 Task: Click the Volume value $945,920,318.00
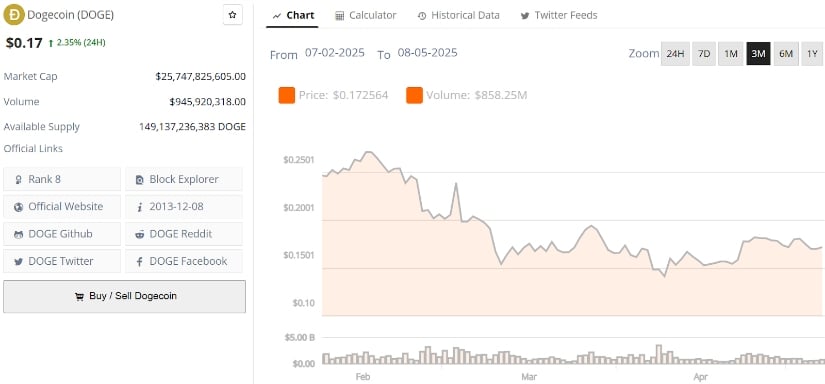(207, 102)
